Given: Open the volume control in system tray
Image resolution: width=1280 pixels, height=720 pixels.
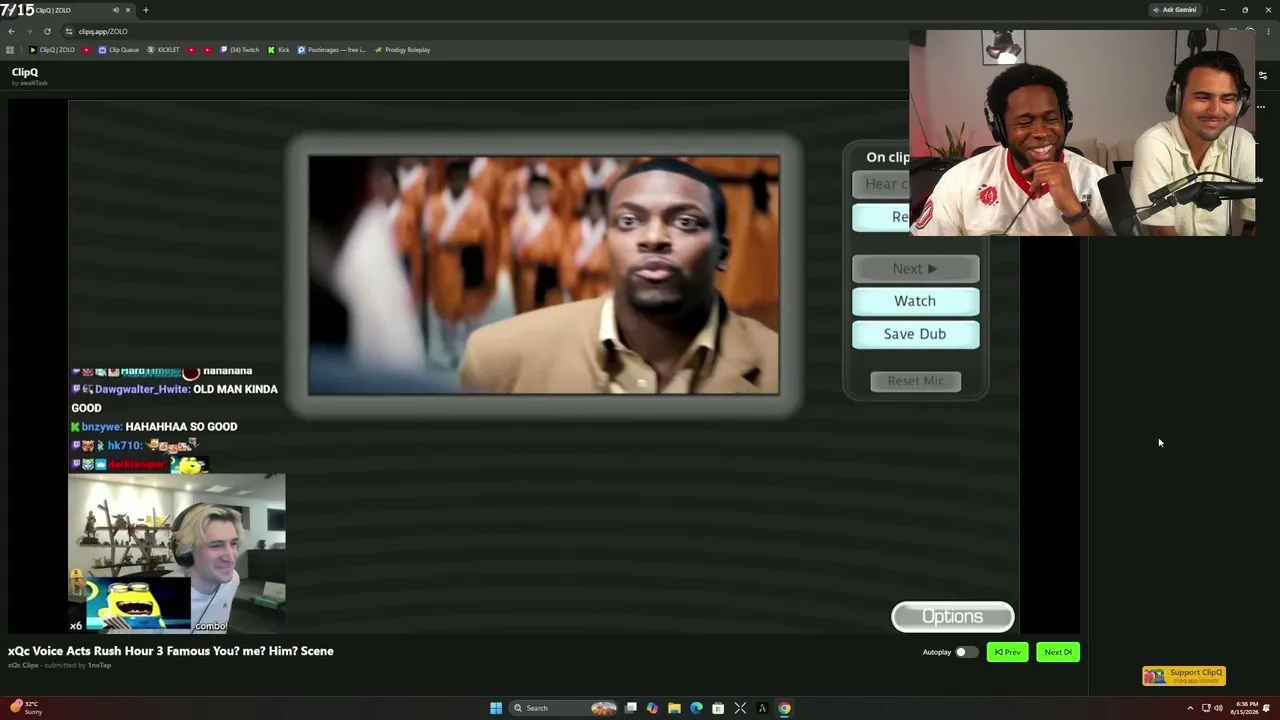Looking at the screenshot, I should tap(1218, 708).
